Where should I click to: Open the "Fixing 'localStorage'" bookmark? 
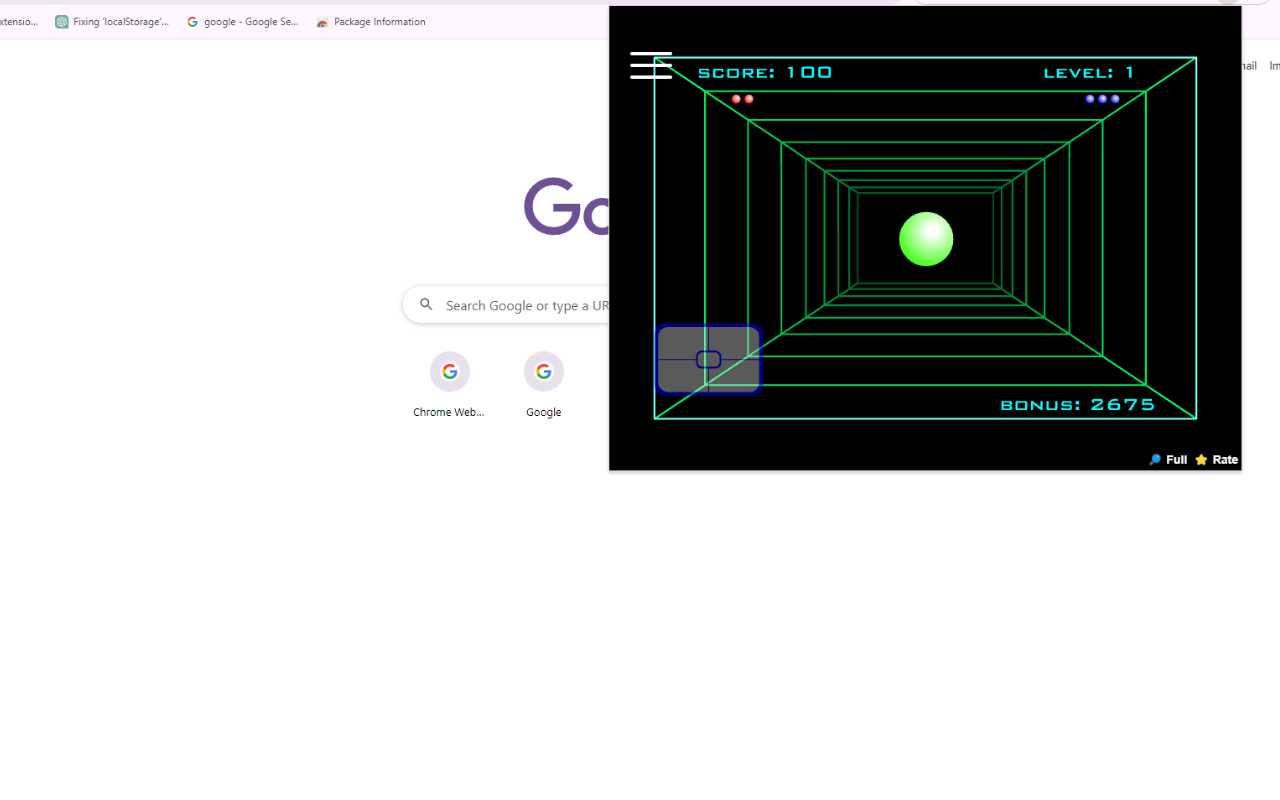pos(113,22)
